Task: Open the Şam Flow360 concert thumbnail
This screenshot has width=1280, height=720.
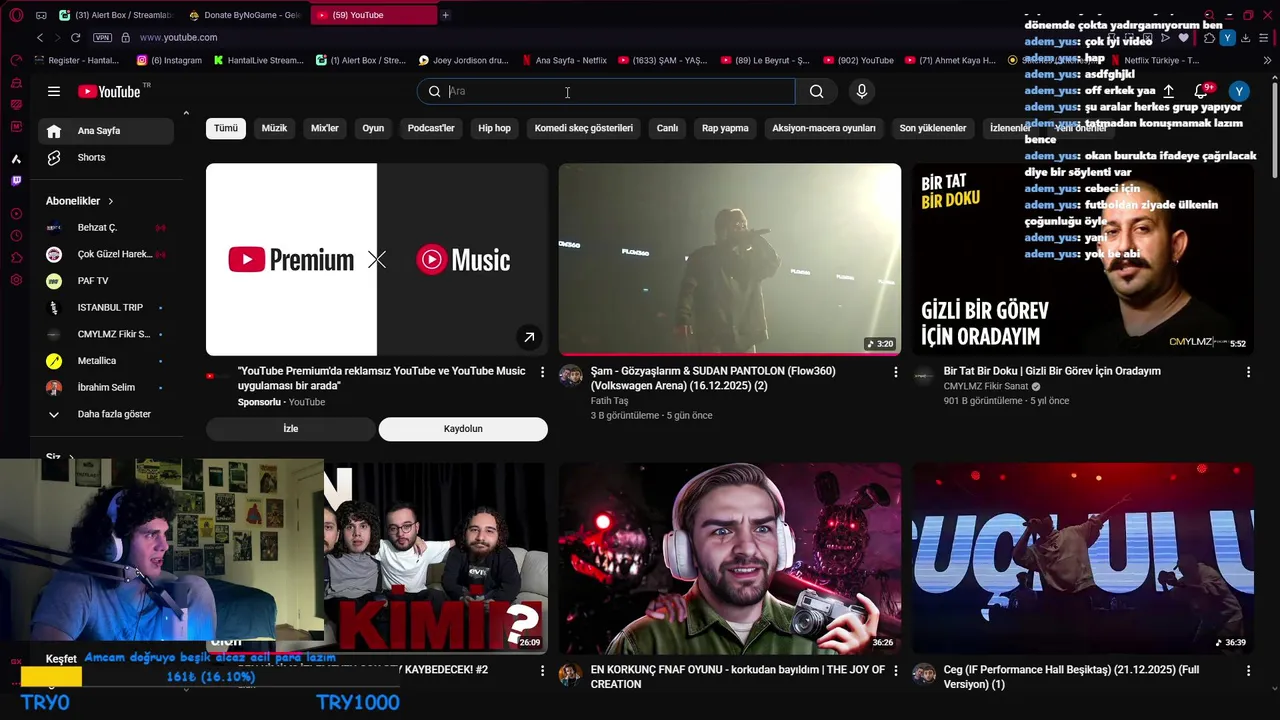Action: pos(730,259)
